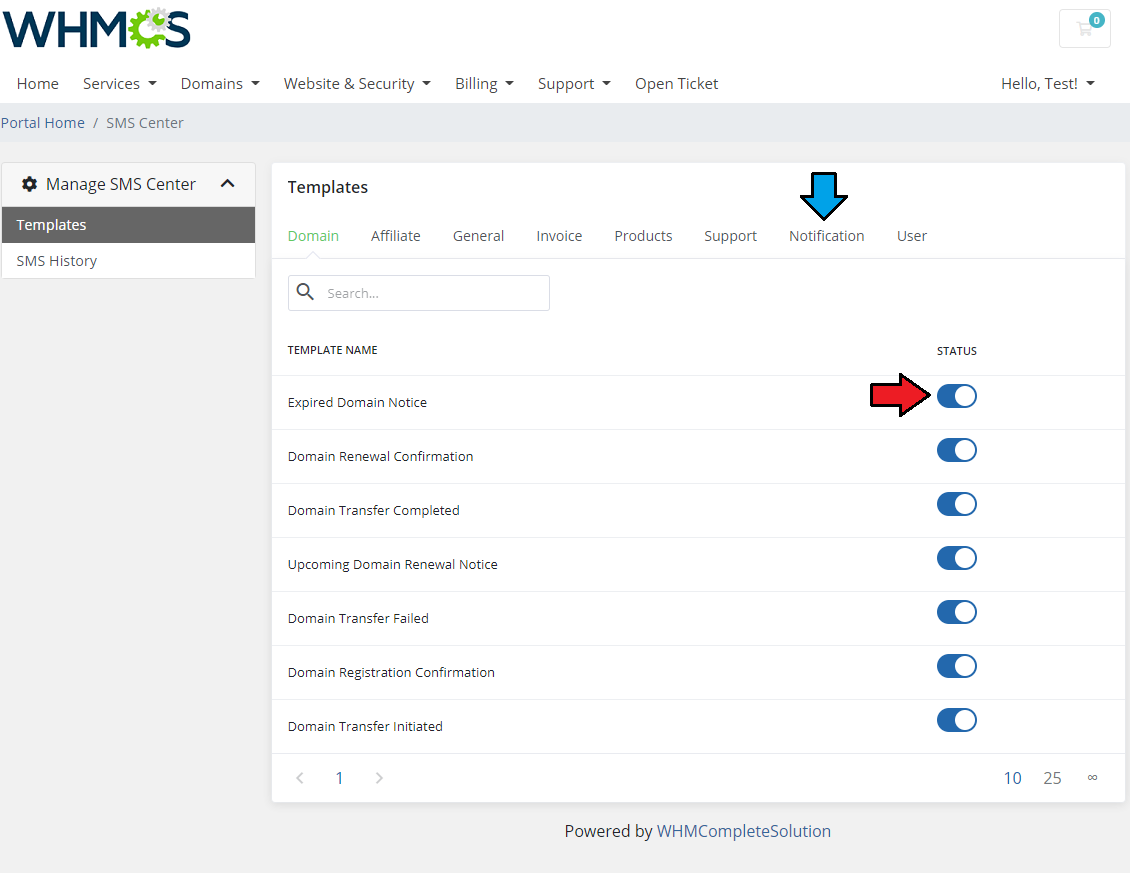The width and height of the screenshot is (1130, 873).
Task: Sort by STATUS column header
Action: pyautogui.click(x=956, y=351)
